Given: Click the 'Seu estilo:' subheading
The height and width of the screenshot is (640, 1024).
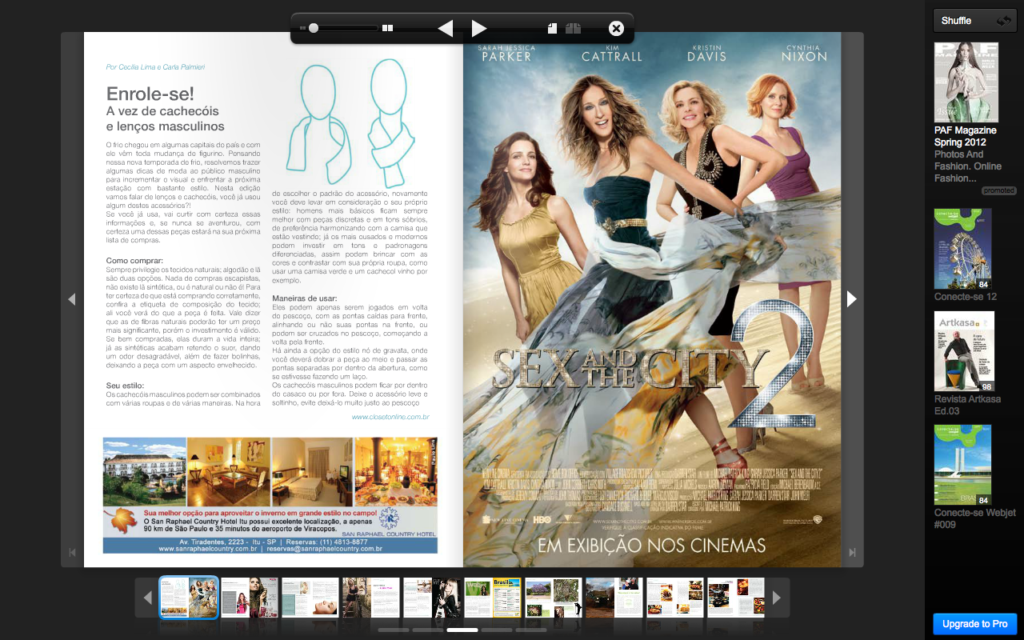Looking at the screenshot, I should (x=125, y=386).
